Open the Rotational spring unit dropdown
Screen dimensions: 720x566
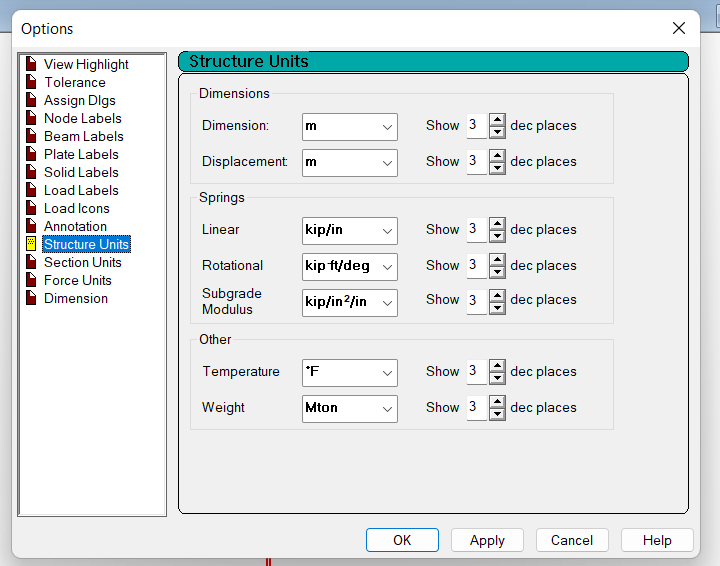(x=350, y=266)
